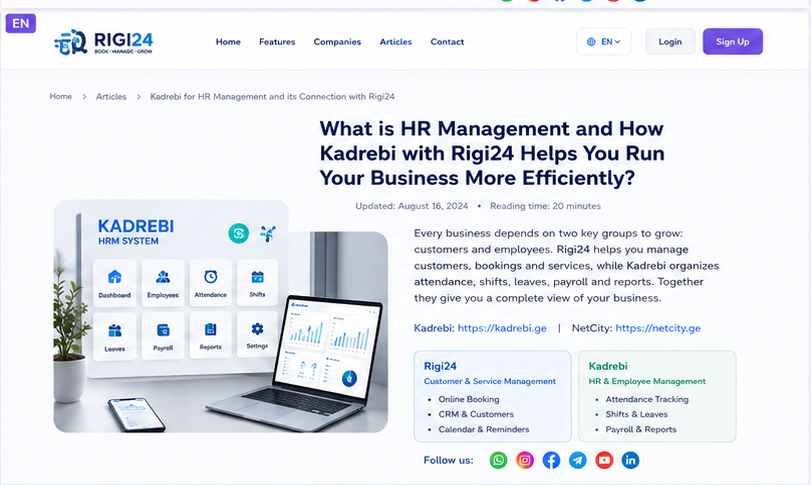Click the purple EN badge at top-left corner
Viewport: 811px width, 485px height.
21,23
